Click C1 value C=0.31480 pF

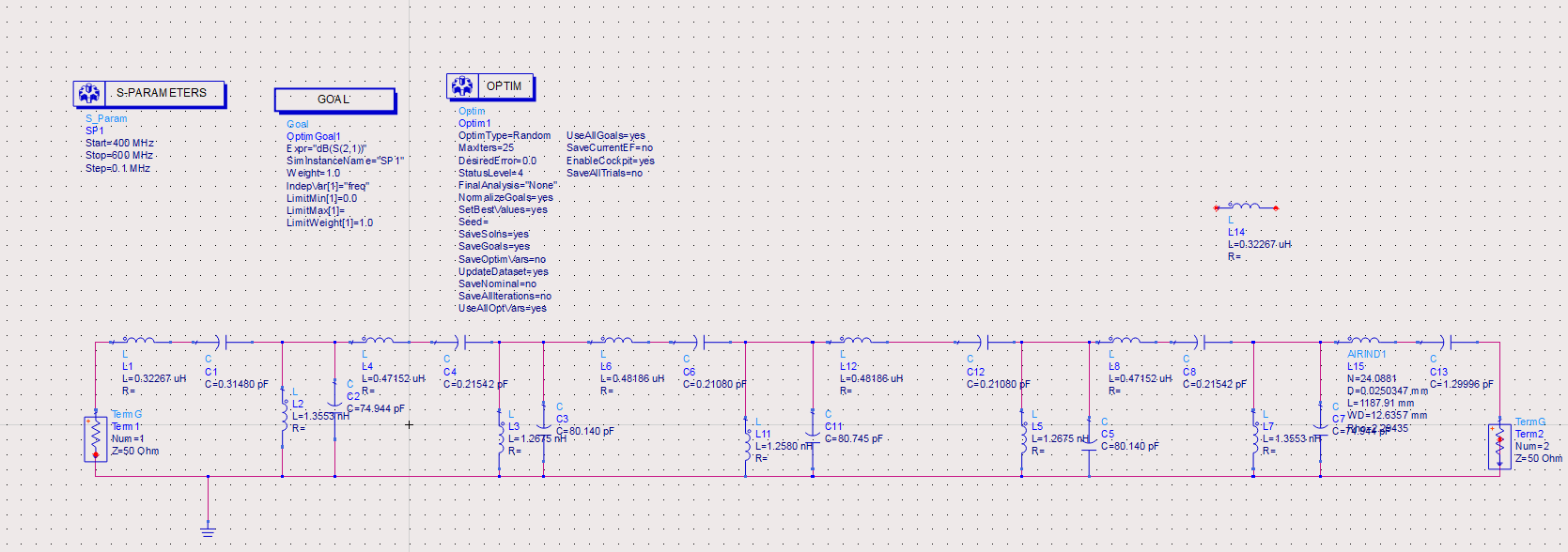(237, 385)
